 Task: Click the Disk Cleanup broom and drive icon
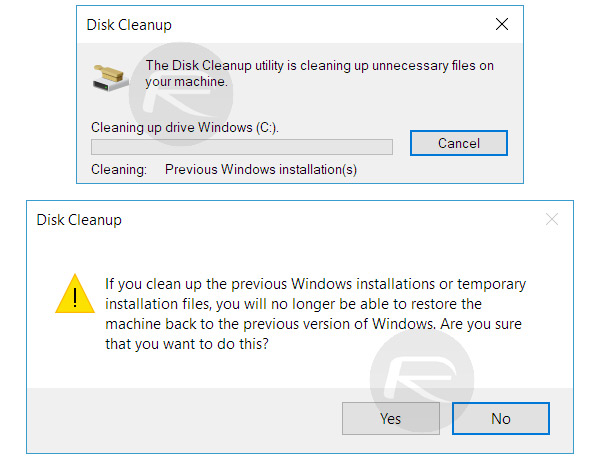coord(108,75)
